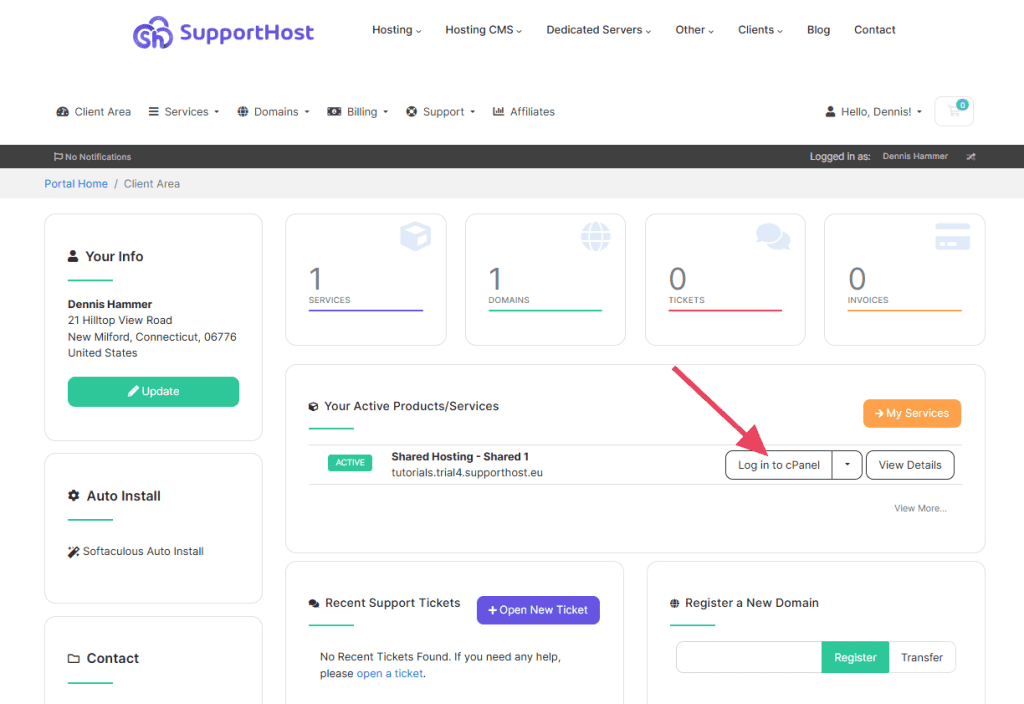
Task: Click the Client Area dashboard icon
Action: pyautogui.click(x=63, y=112)
